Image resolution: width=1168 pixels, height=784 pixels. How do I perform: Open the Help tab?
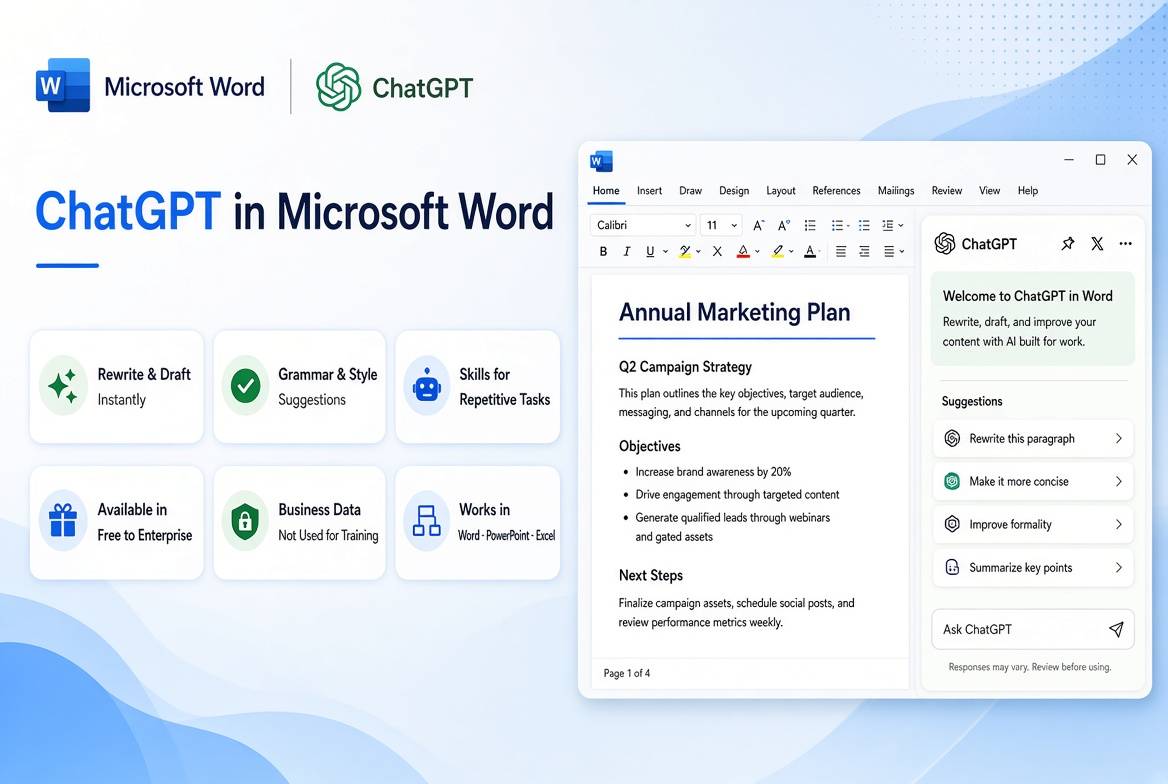pos(1028,191)
